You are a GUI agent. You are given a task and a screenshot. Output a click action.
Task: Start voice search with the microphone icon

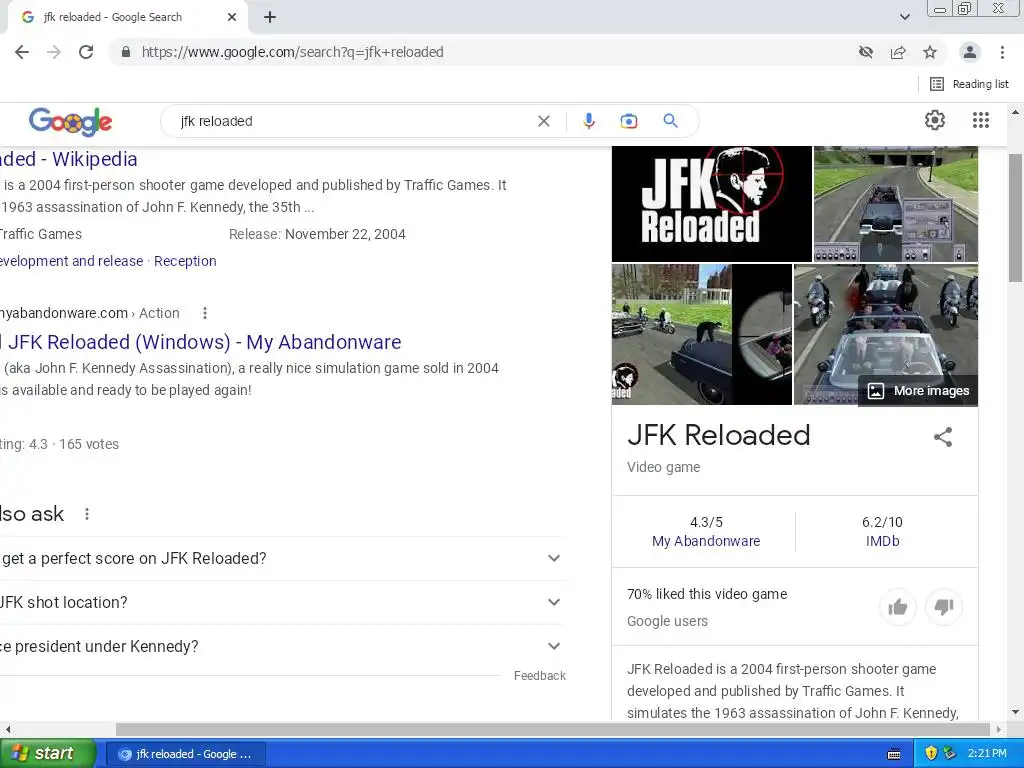click(x=588, y=121)
